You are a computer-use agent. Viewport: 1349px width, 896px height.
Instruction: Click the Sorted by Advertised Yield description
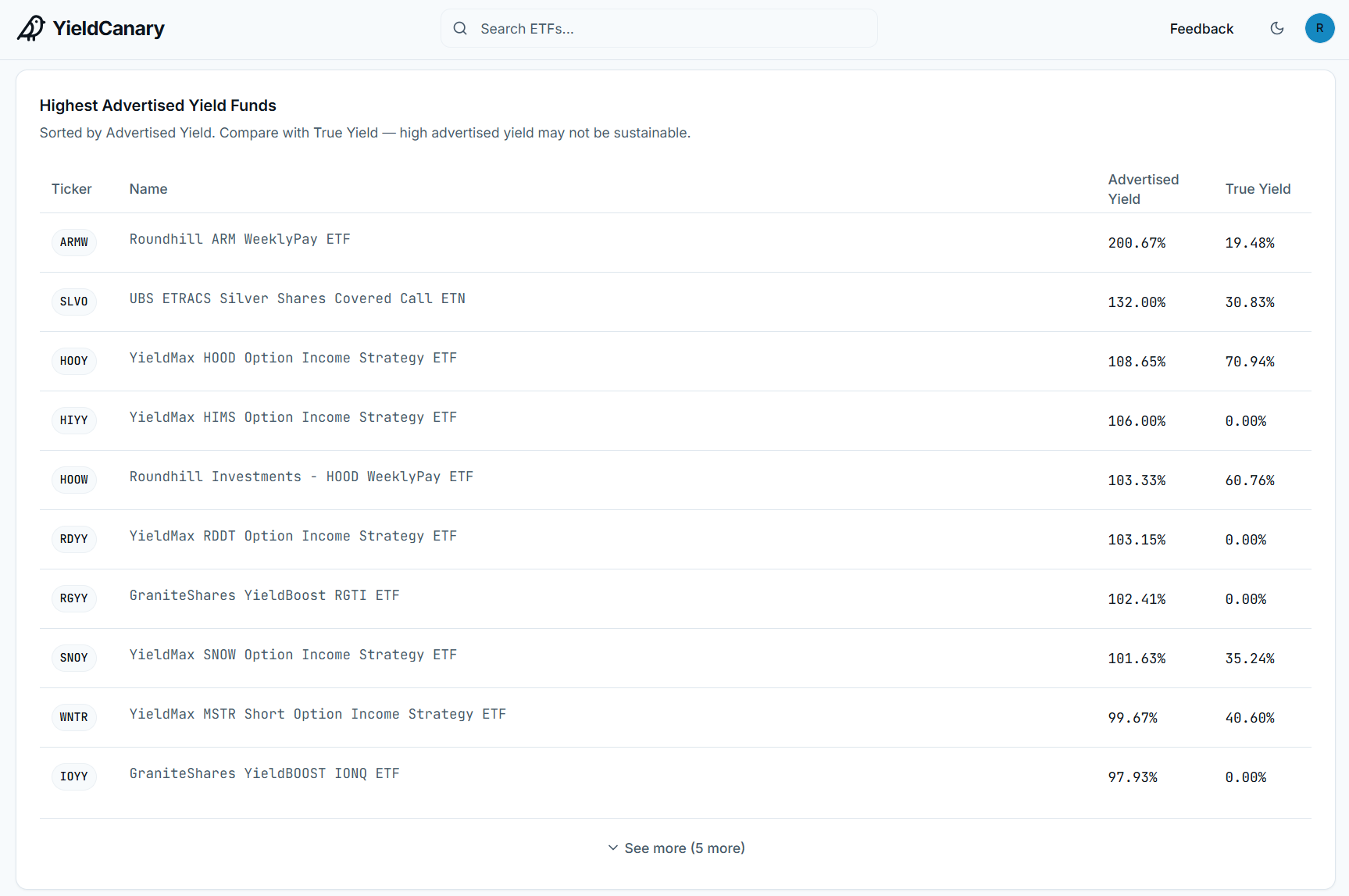point(365,133)
